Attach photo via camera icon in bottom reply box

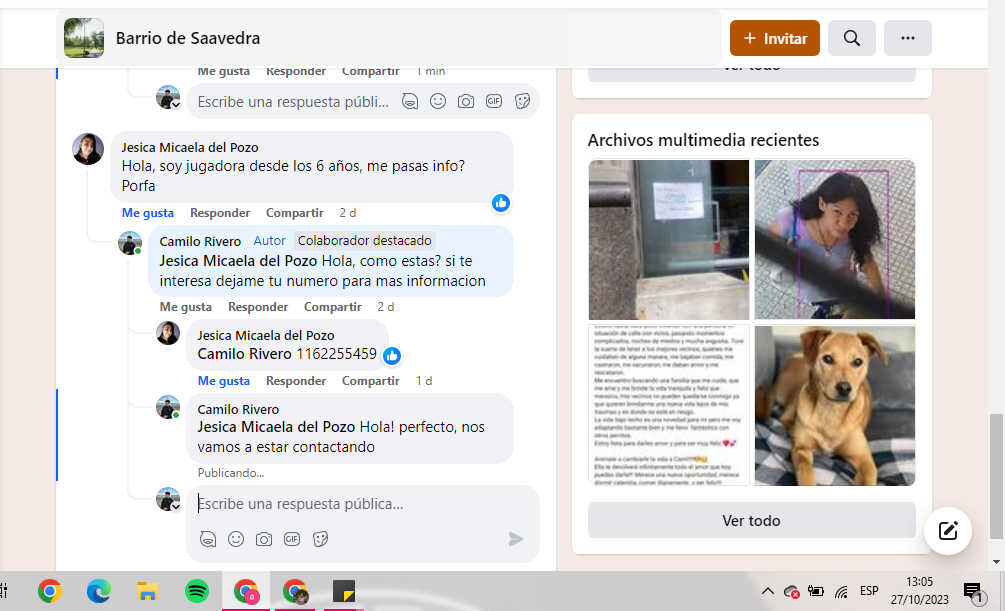click(264, 539)
